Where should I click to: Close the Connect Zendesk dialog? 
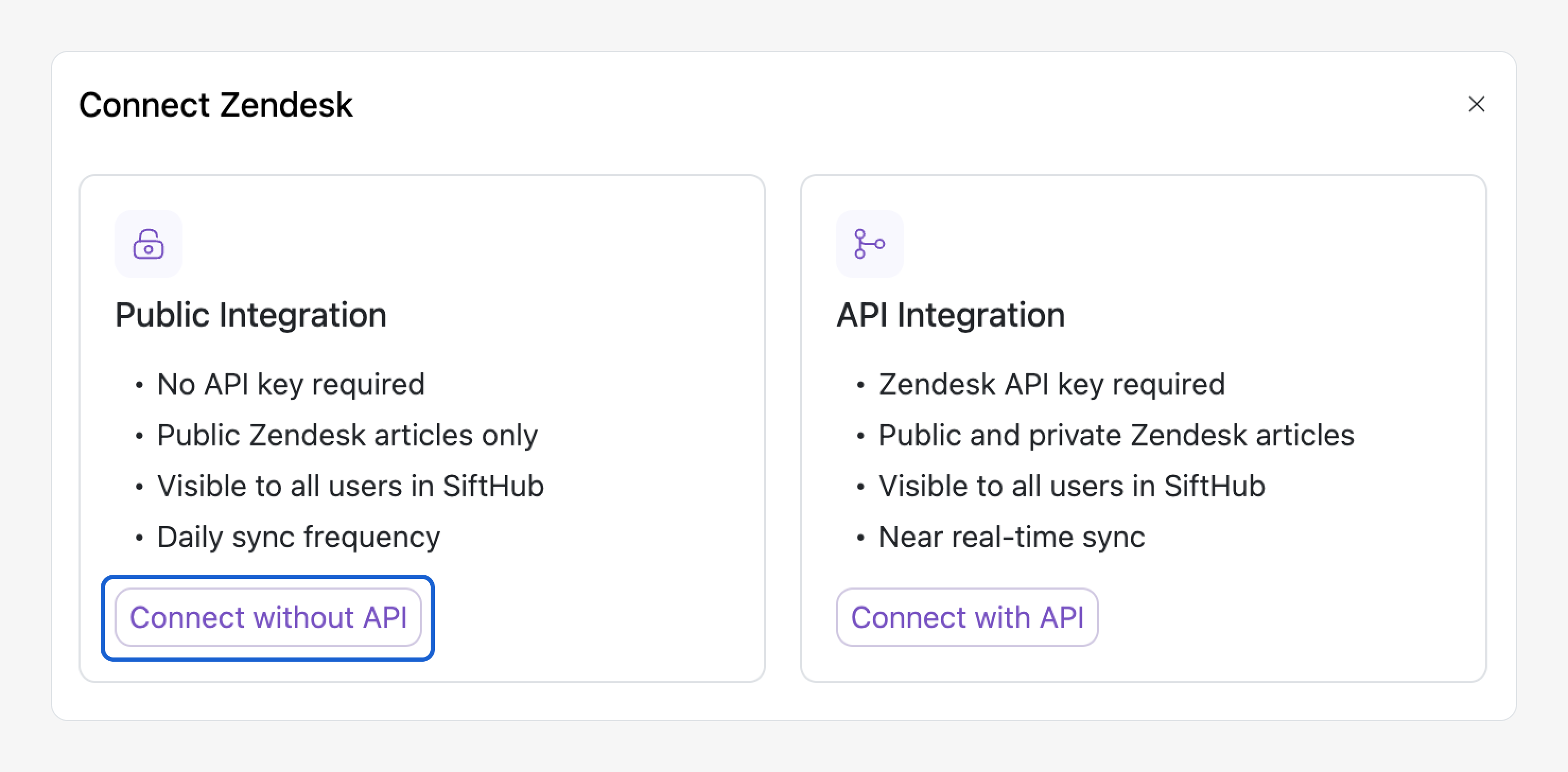click(1476, 104)
